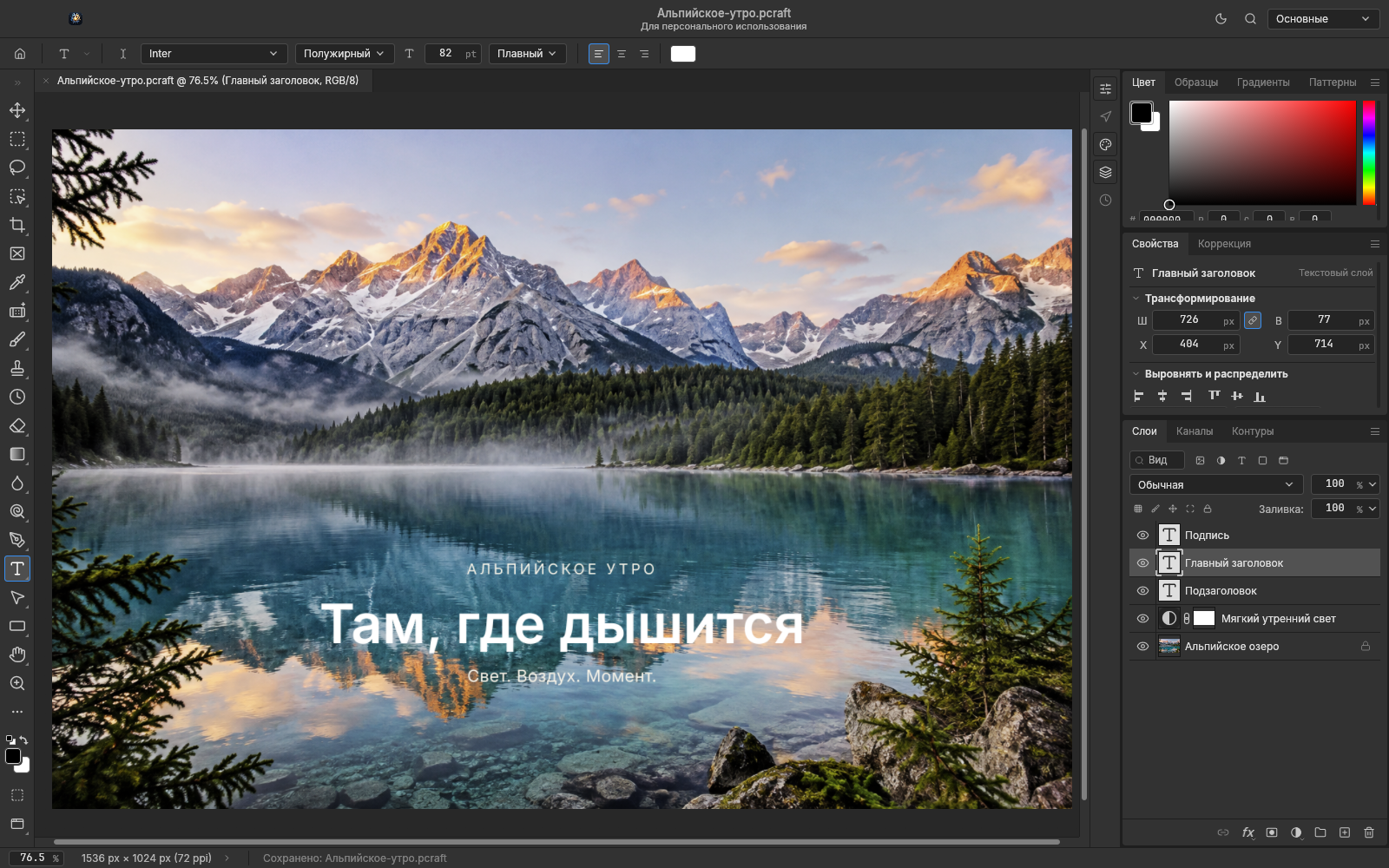Select the Crop tool

point(17,225)
